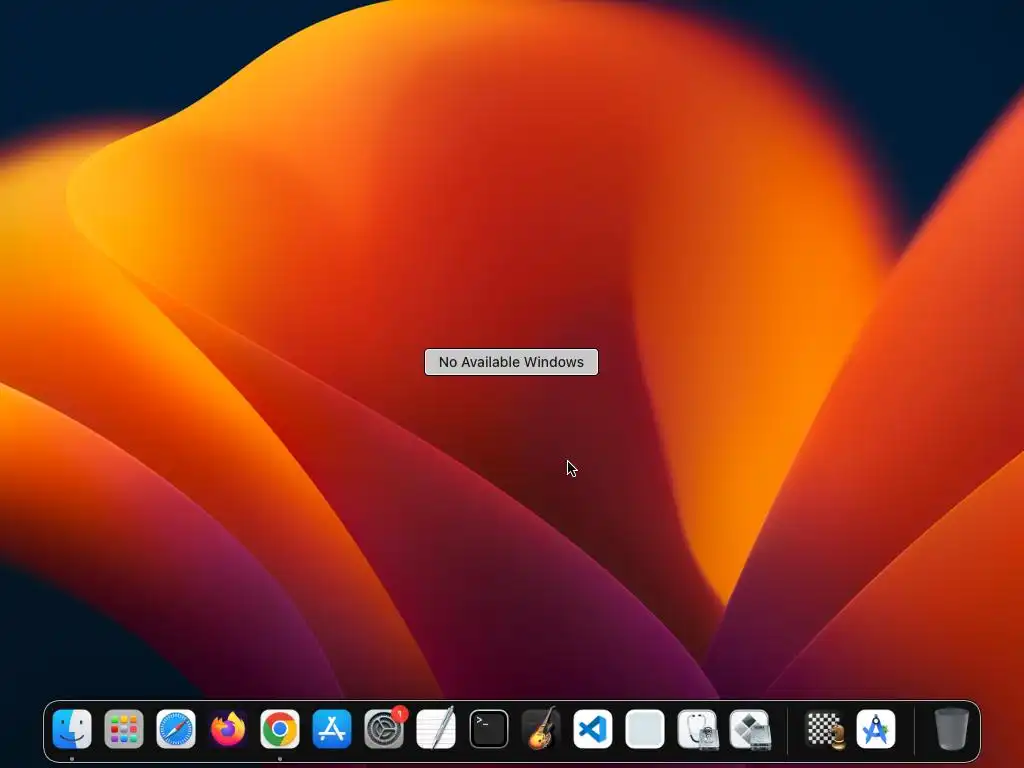
Task: Open System Settings with the update badge
Action: [x=384, y=729]
